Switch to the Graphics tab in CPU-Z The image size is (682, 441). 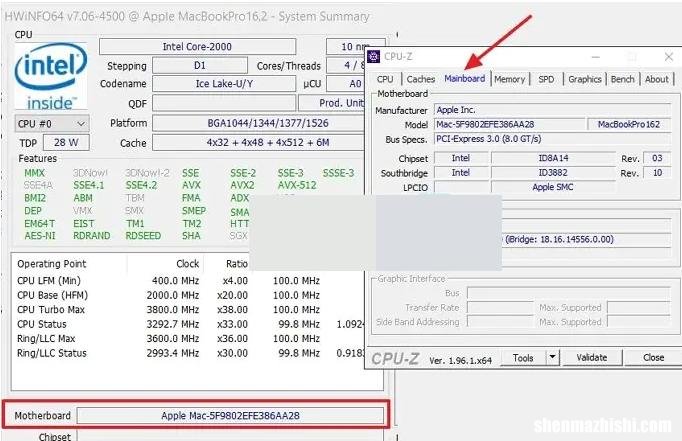(x=585, y=79)
